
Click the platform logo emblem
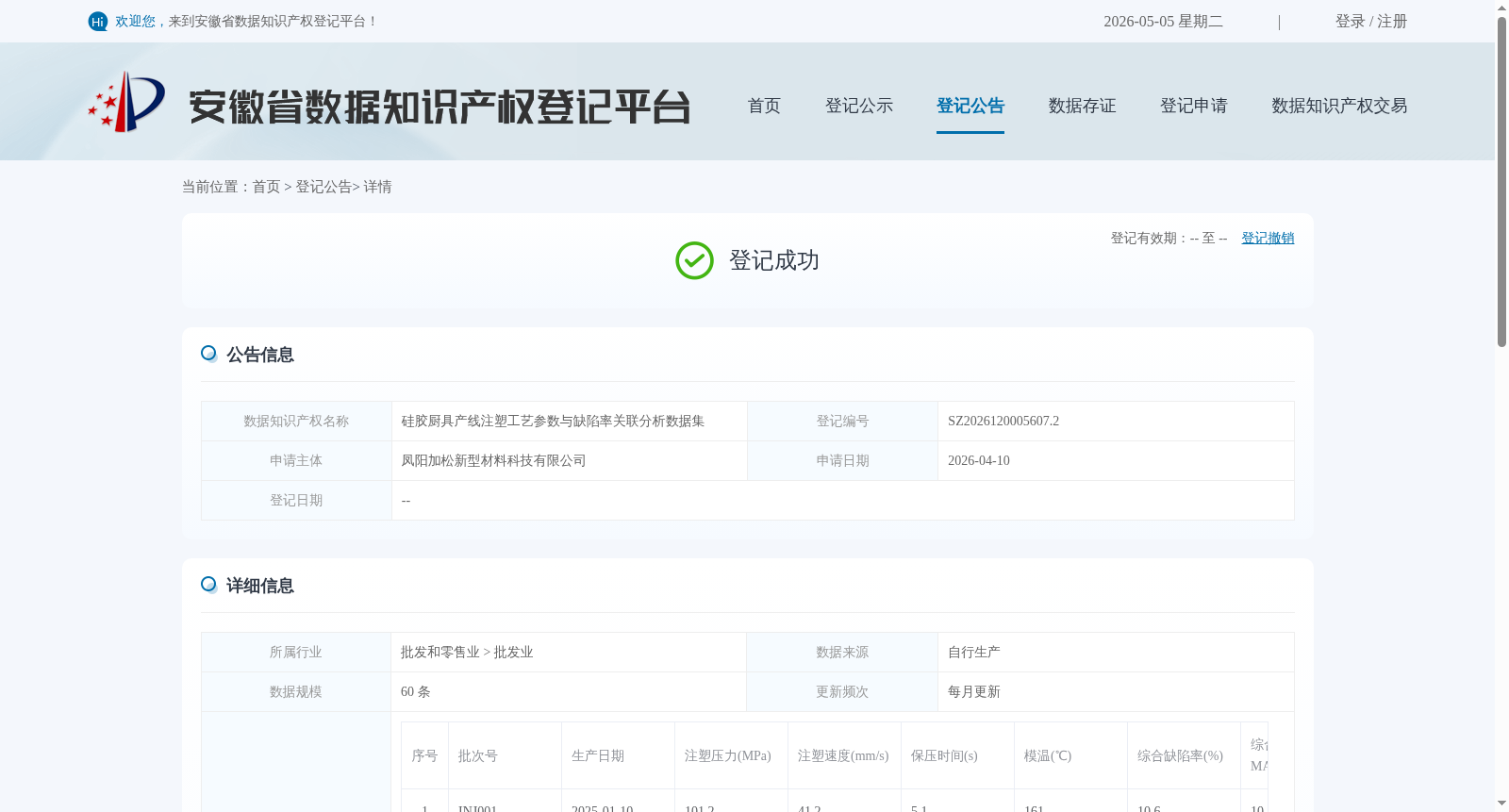[x=126, y=102]
